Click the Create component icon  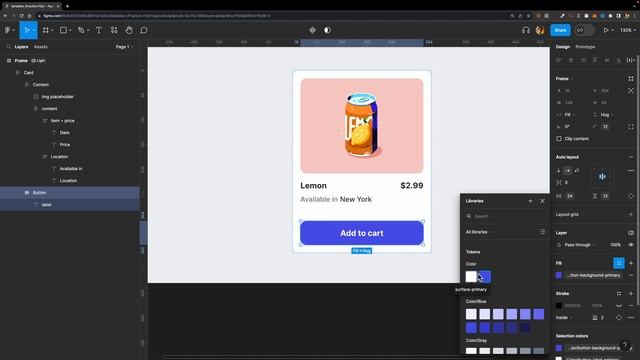(312, 30)
